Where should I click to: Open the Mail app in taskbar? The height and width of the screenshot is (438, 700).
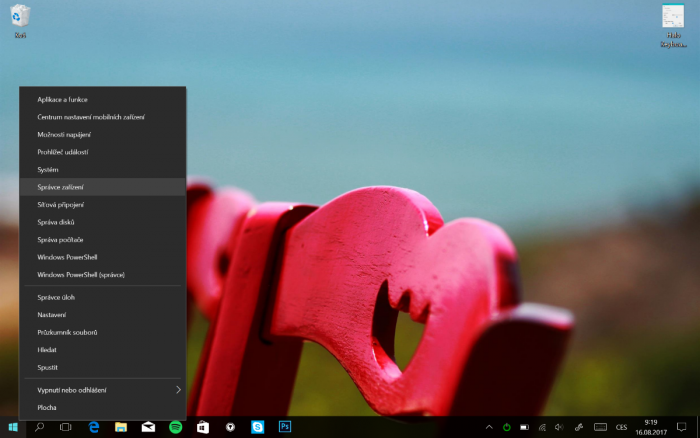(x=148, y=427)
